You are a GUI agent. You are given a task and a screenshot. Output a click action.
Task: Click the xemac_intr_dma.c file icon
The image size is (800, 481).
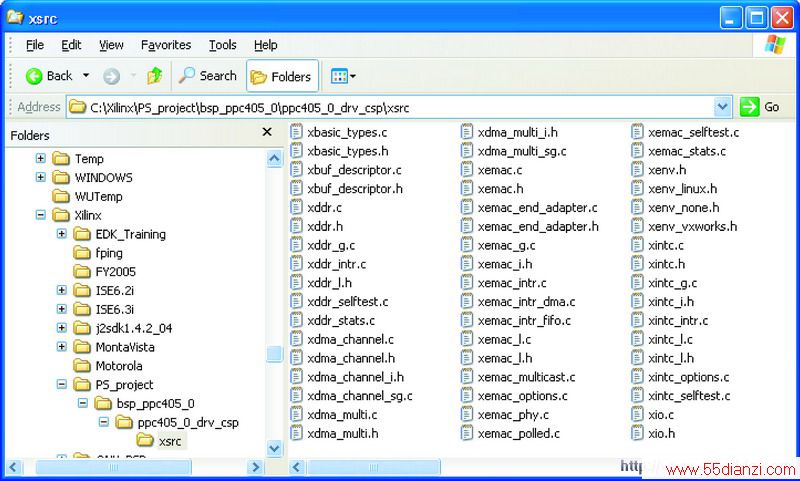pos(467,301)
